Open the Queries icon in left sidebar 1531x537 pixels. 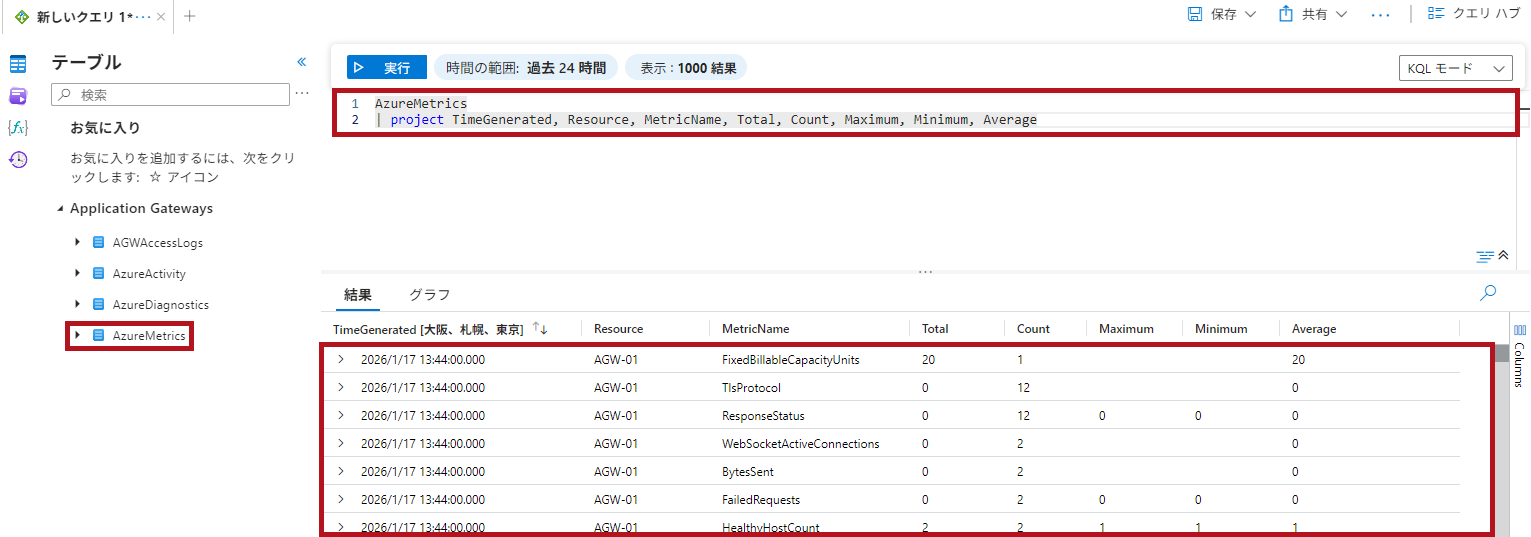click(18, 96)
